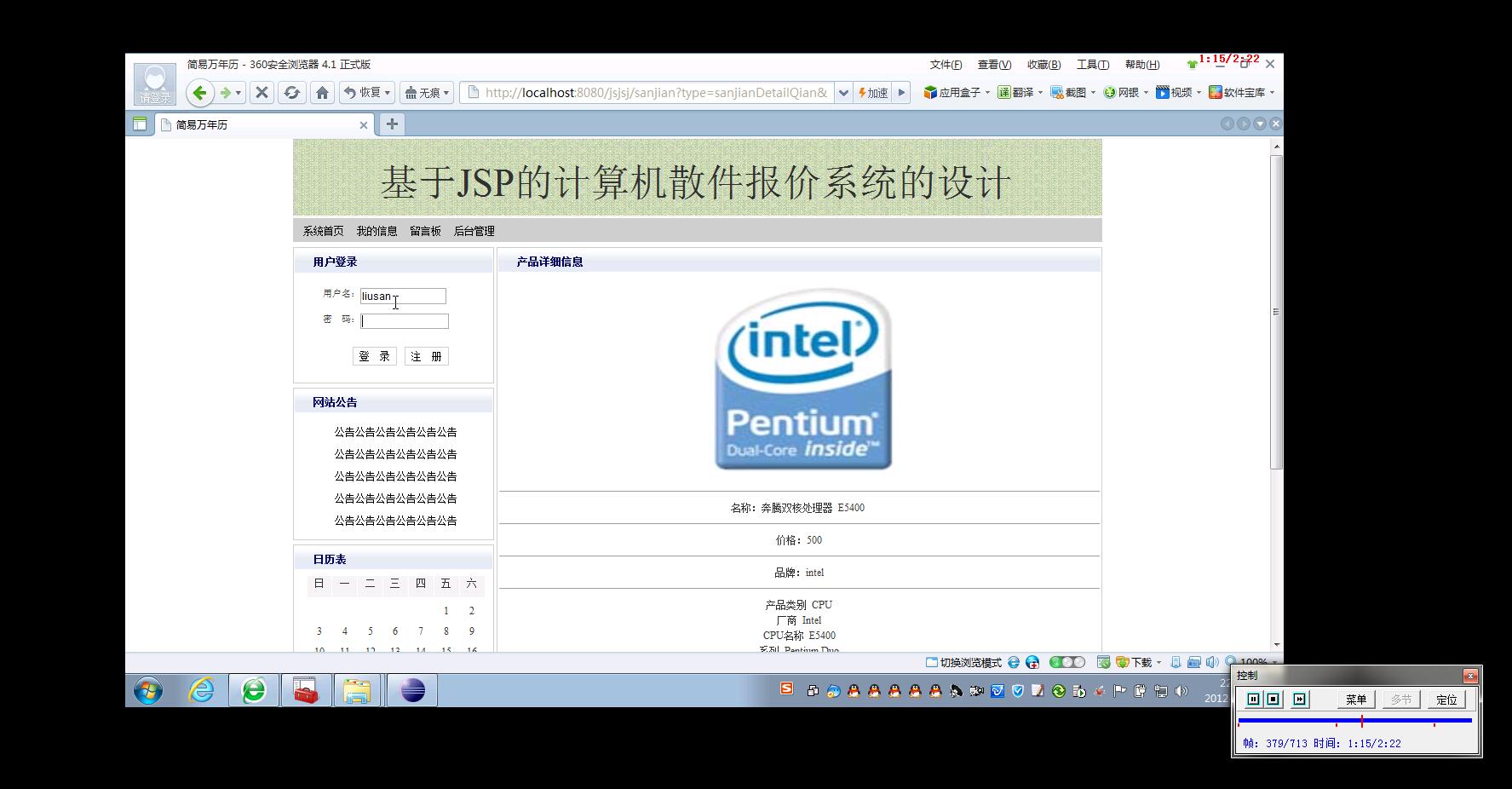Go back with the green back arrow
The image size is (1512, 789).
click(200, 93)
